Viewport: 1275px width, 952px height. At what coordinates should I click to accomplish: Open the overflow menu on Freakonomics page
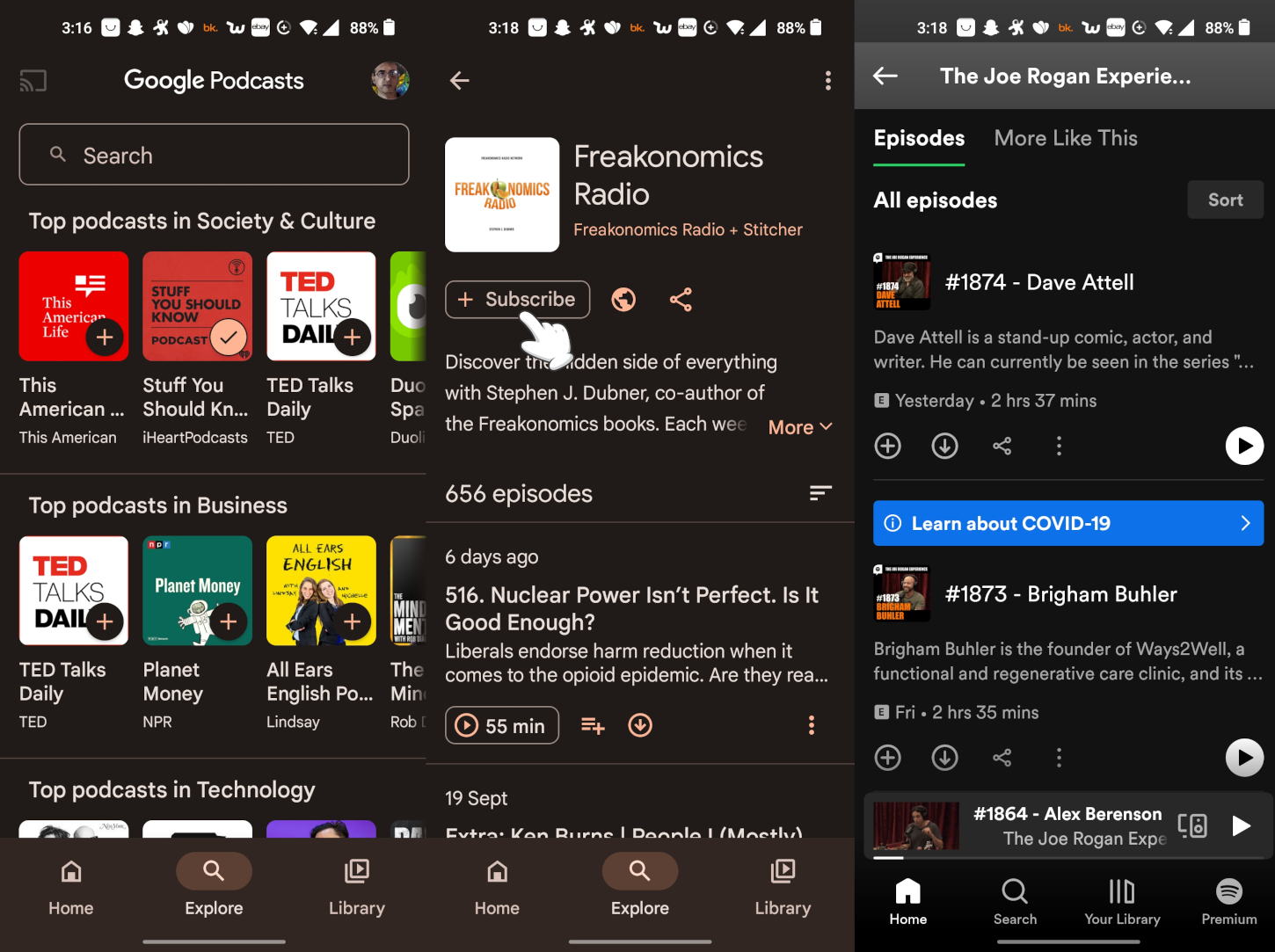pos(827,80)
